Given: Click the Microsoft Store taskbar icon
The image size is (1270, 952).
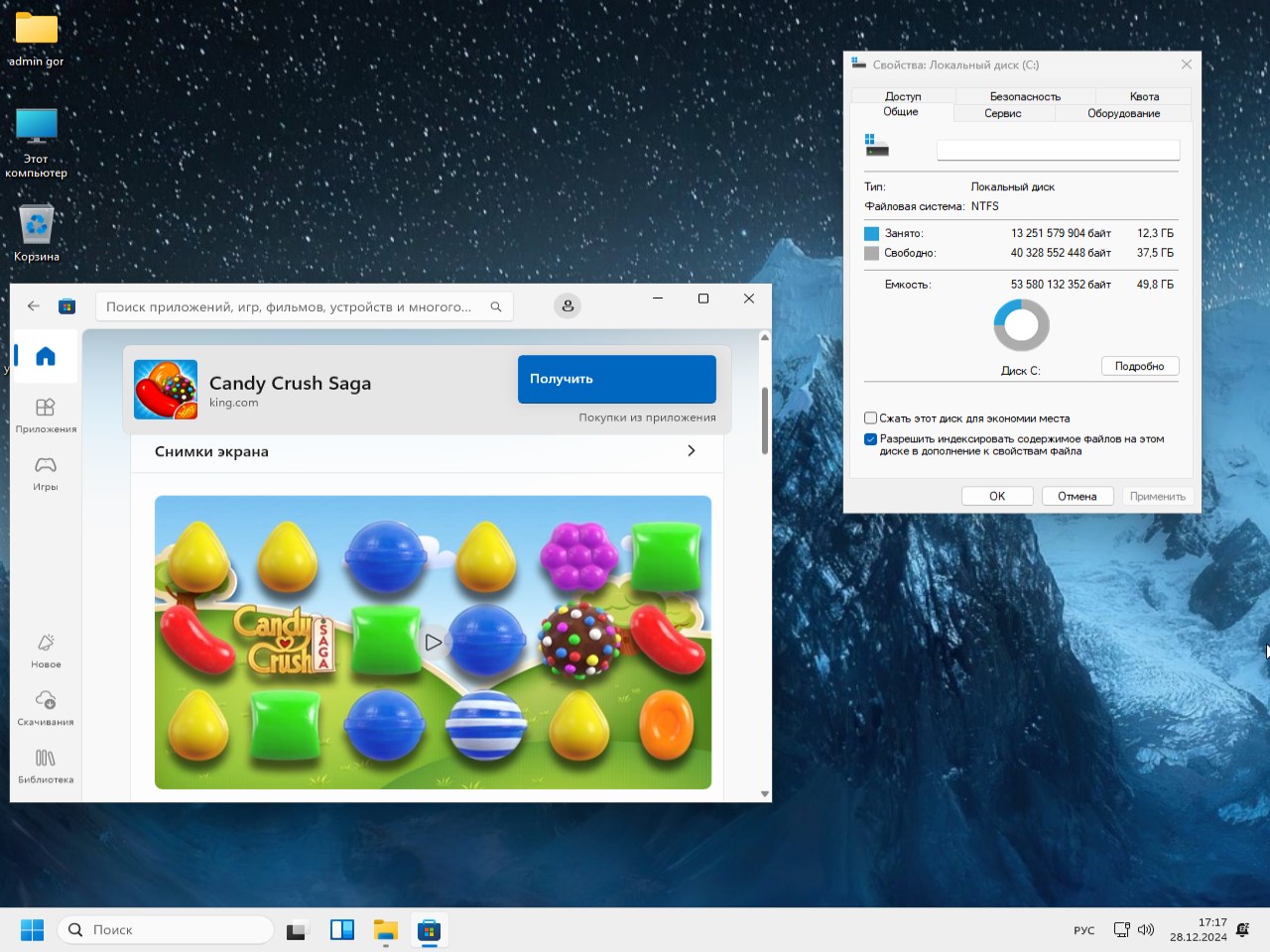Looking at the screenshot, I should click(x=429, y=929).
